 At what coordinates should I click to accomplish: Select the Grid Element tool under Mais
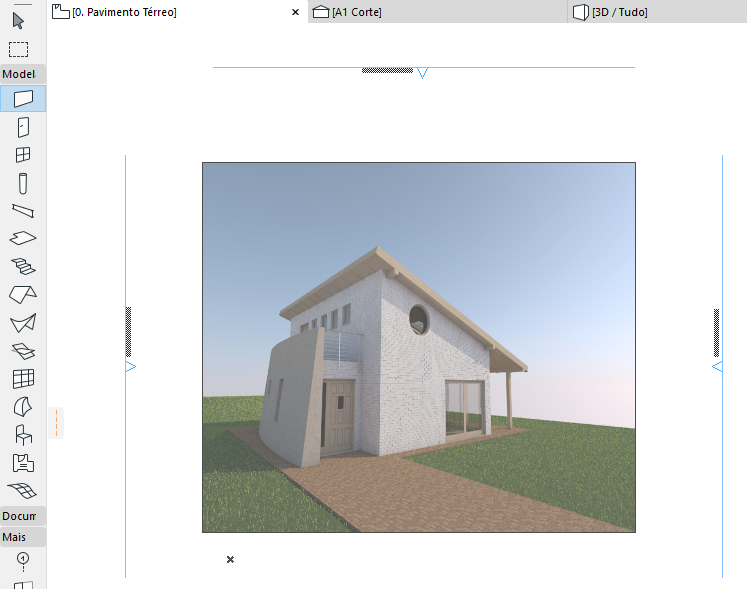[x=23, y=562]
